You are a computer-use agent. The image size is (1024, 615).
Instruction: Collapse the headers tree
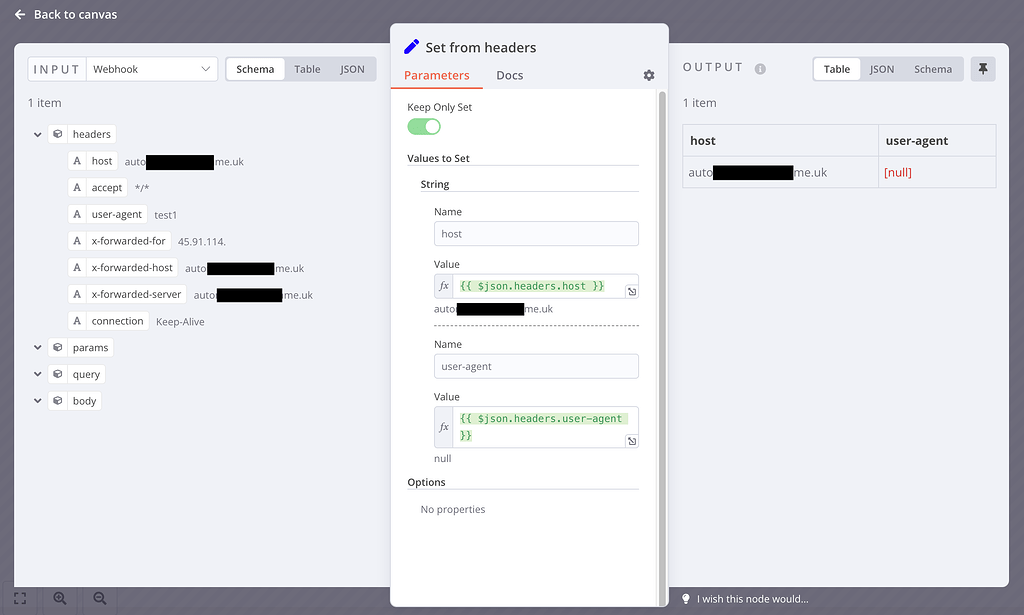coord(37,133)
